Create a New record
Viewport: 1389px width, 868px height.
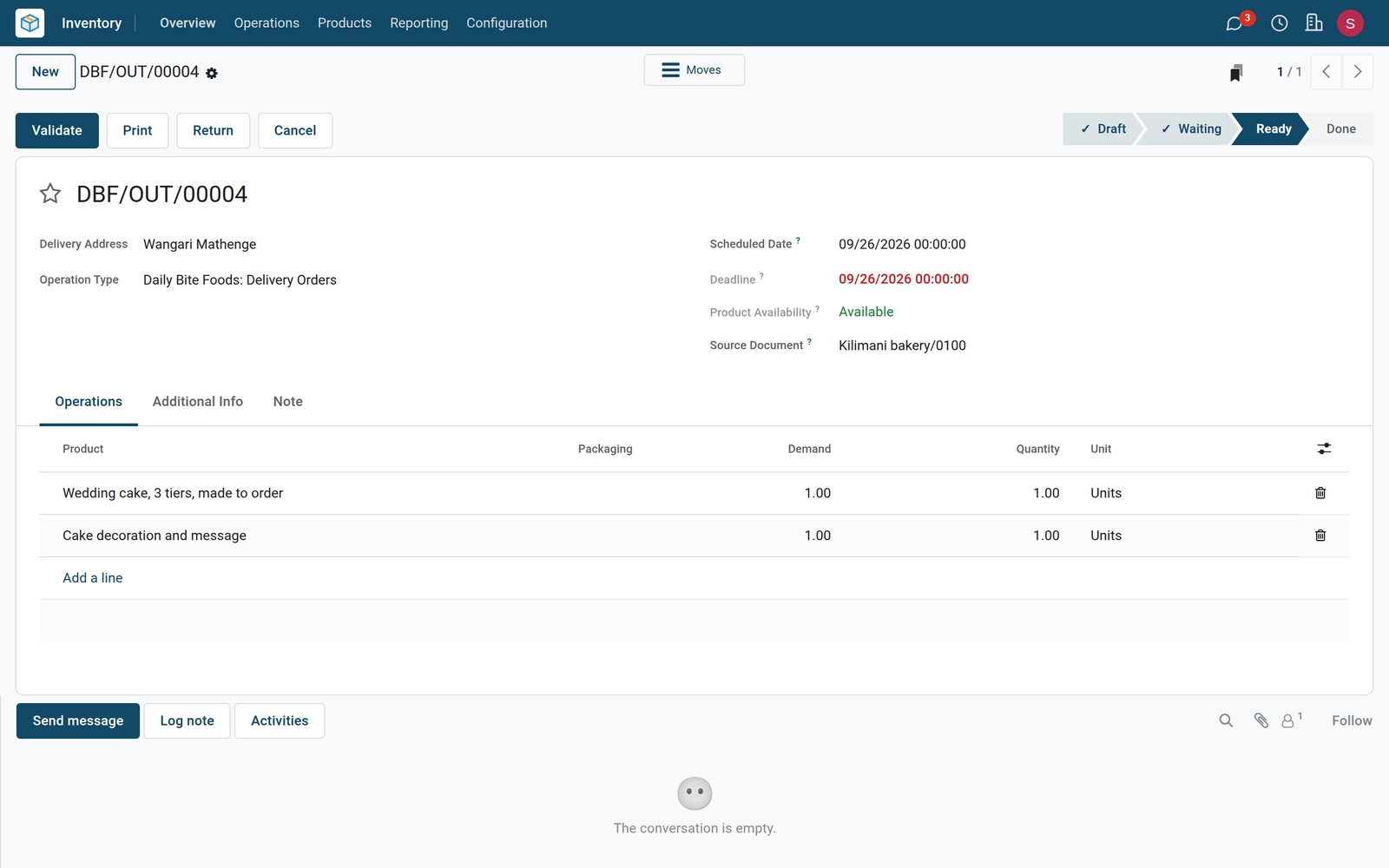(x=45, y=72)
